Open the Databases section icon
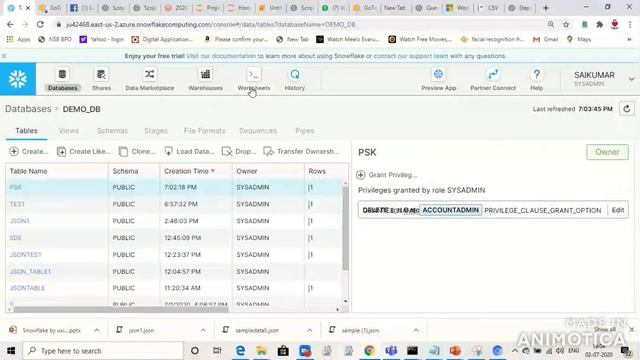This screenshot has width=640, height=360. tap(62, 79)
